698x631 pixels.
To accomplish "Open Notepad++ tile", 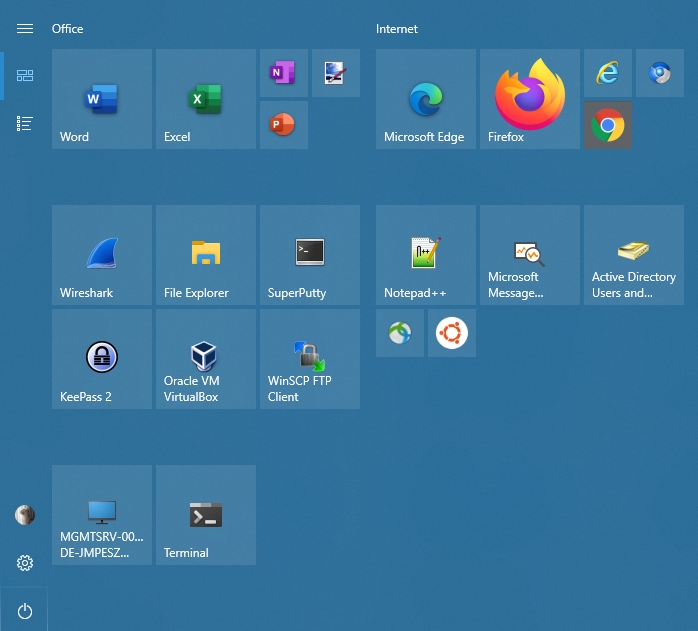I will [426, 255].
